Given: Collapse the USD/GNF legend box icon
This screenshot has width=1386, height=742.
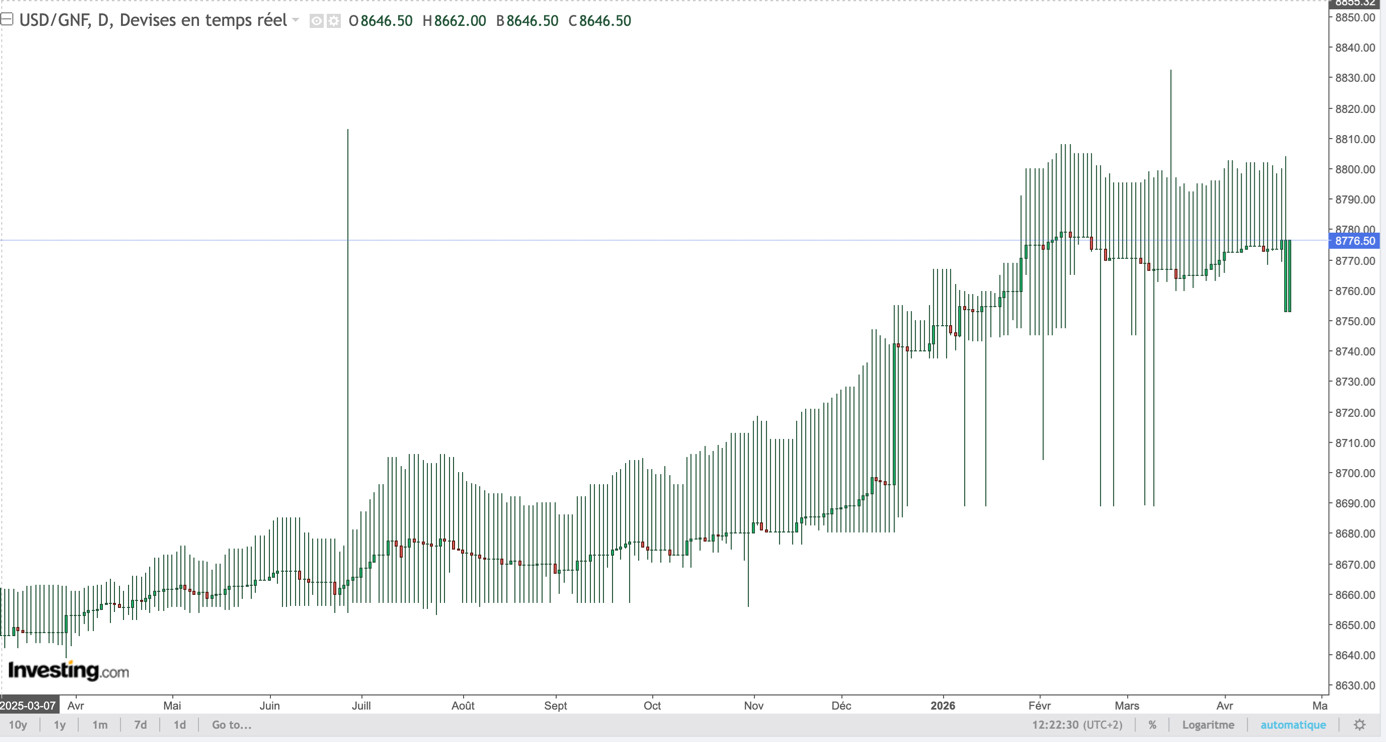Looking at the screenshot, I should [7, 19].
